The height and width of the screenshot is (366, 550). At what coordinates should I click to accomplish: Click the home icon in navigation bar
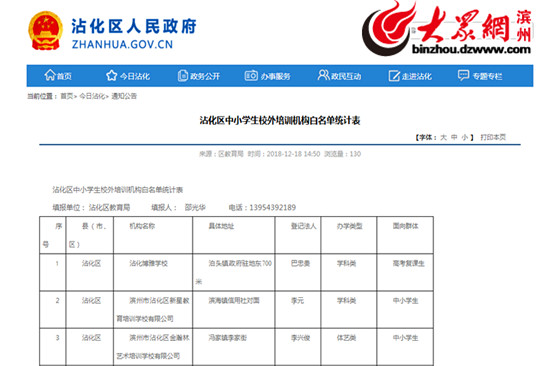click(50, 75)
